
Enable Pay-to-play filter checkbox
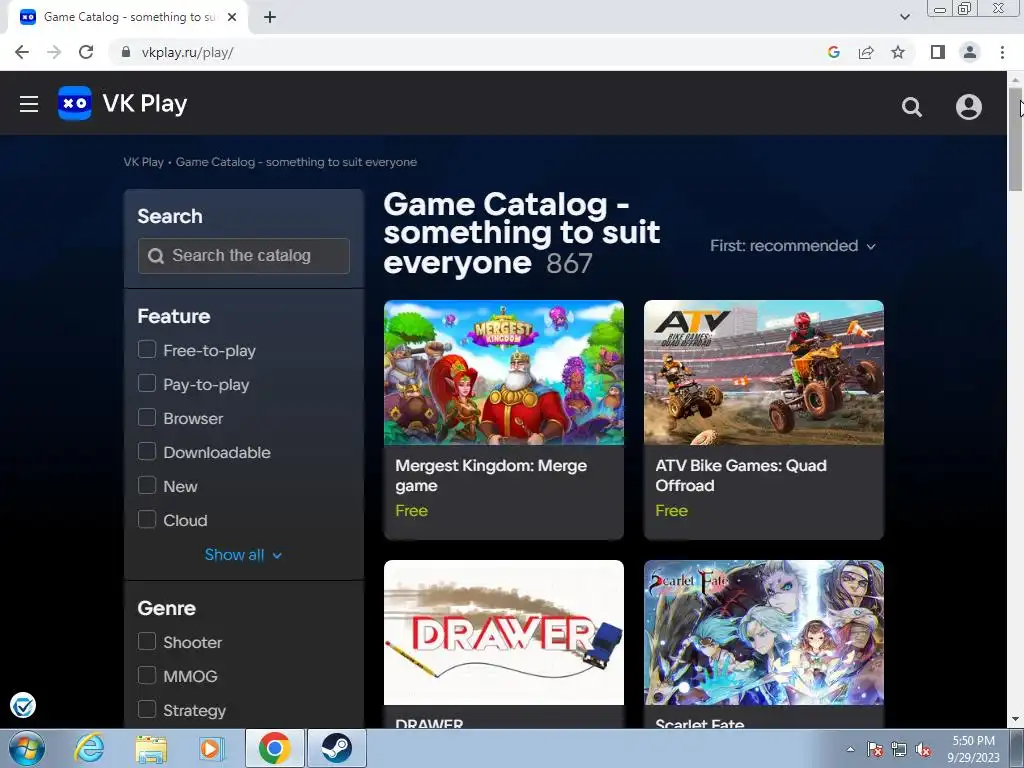coord(147,383)
